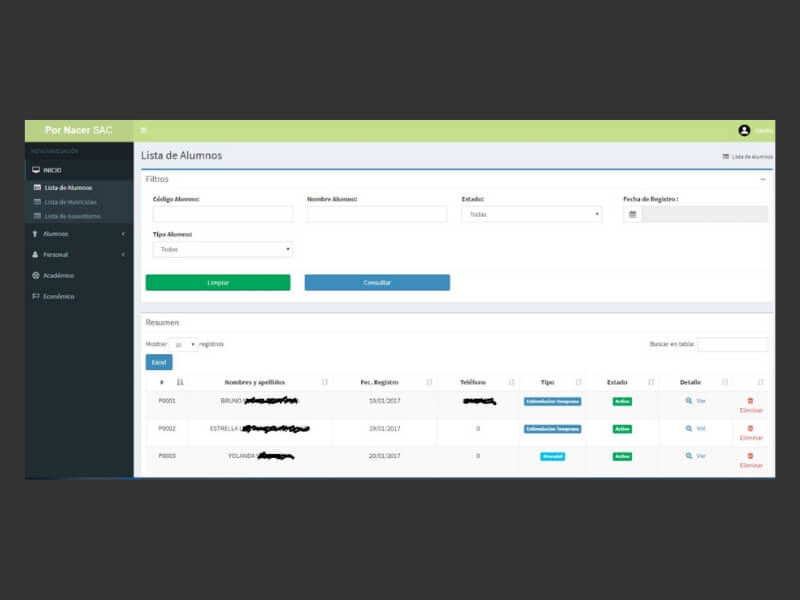This screenshot has height=600, width=800.
Task: Open the Mostrar registros count dropdown
Action: coord(184,344)
